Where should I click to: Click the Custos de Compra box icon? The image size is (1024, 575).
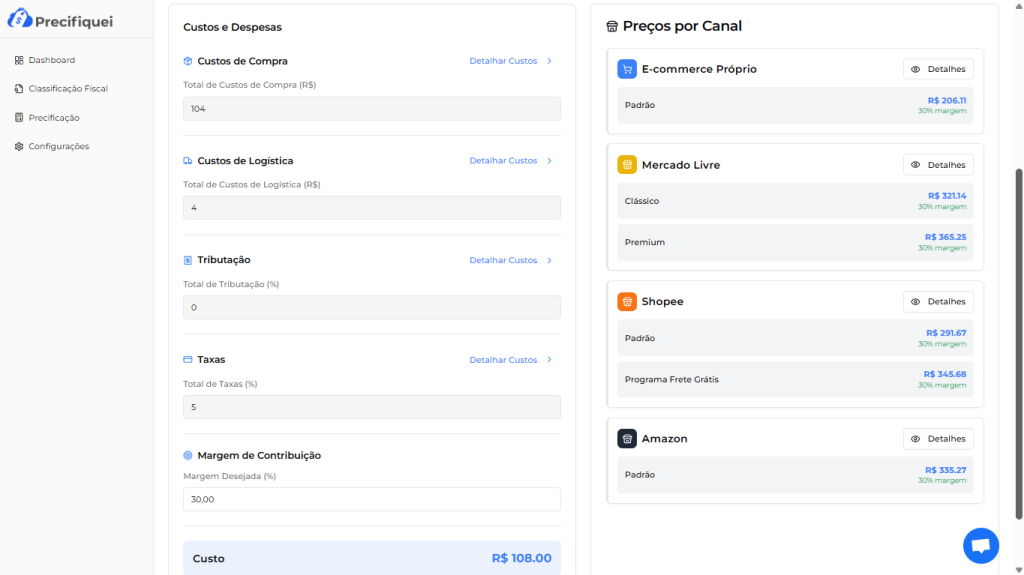click(x=188, y=61)
